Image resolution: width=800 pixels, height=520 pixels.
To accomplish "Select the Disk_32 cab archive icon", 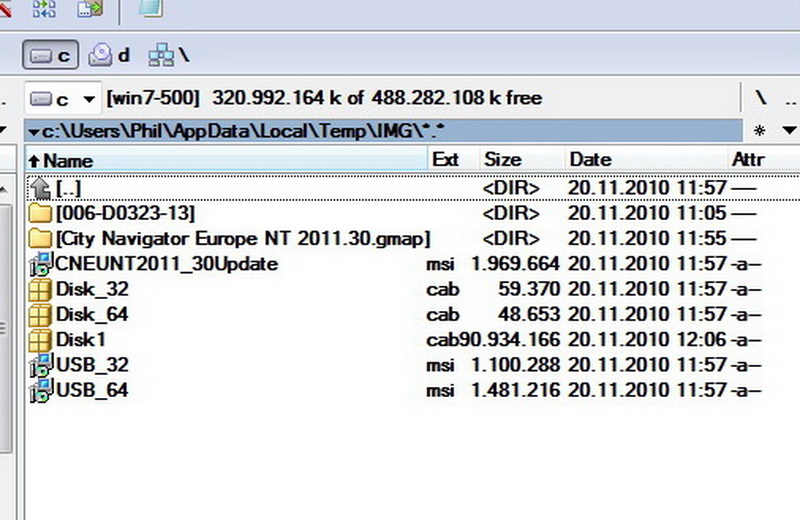I will (40, 290).
